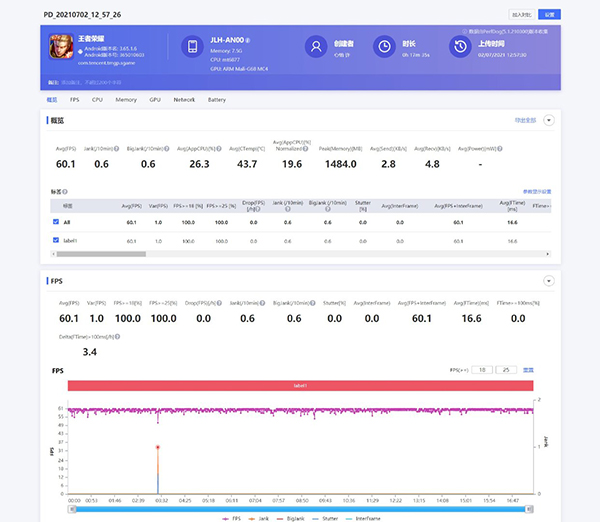Click the chart time range slider bar
The height and width of the screenshot is (522, 600).
point(300,508)
